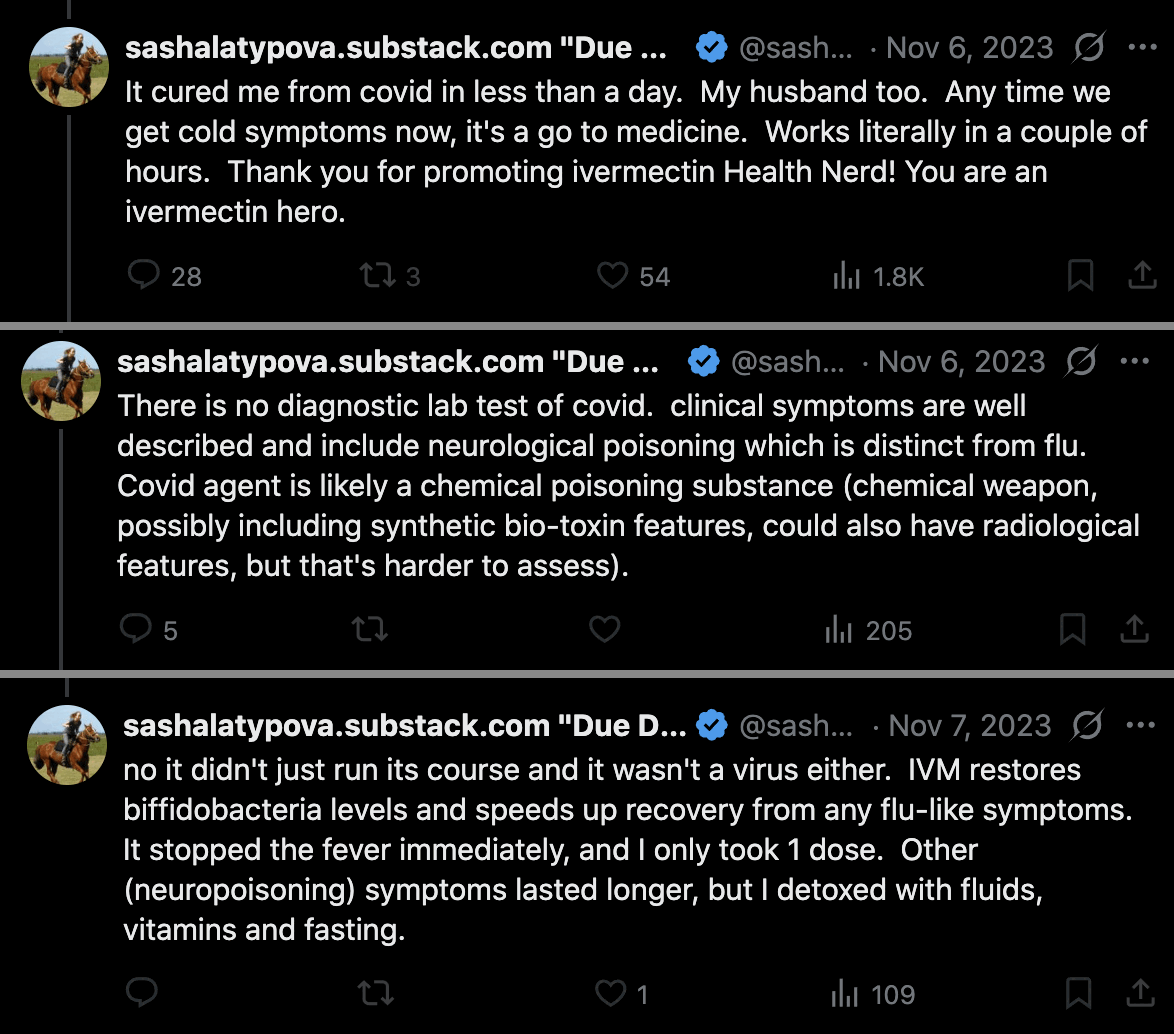Reply to the tweet with 5 replies
1174x1034 pixels.
click(x=136, y=629)
